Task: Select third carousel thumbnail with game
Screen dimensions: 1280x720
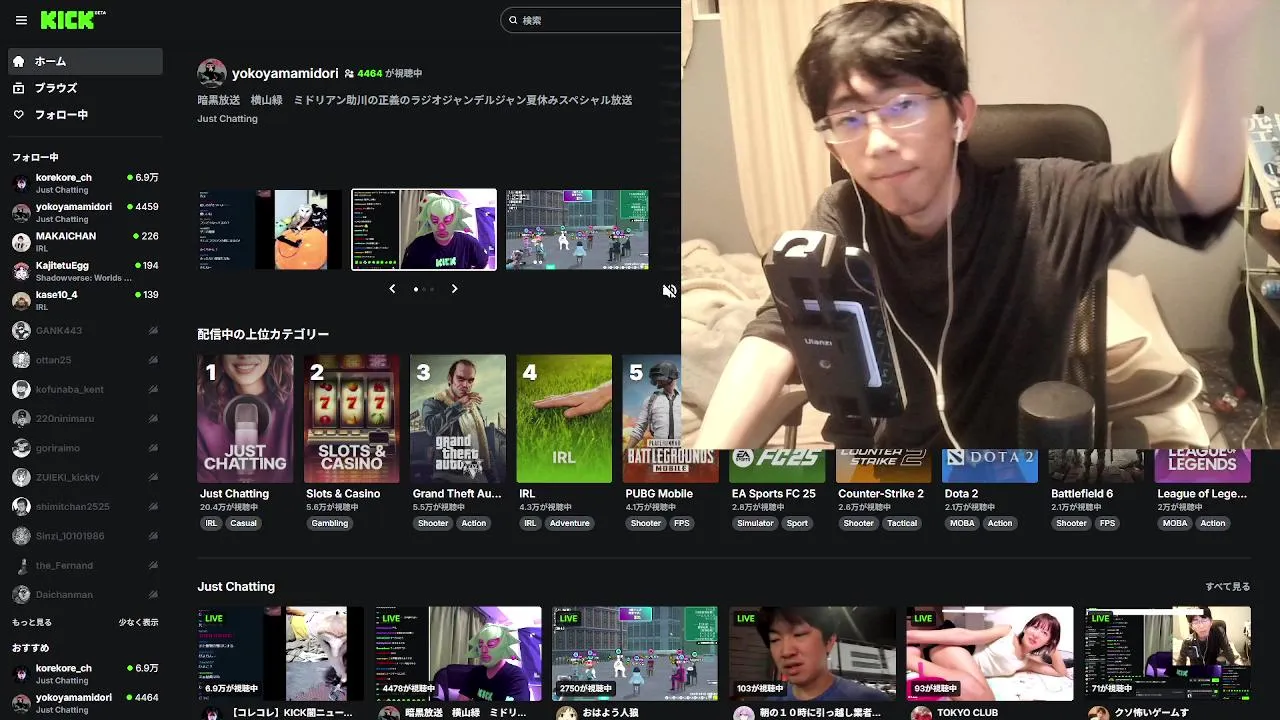Action: [577, 229]
